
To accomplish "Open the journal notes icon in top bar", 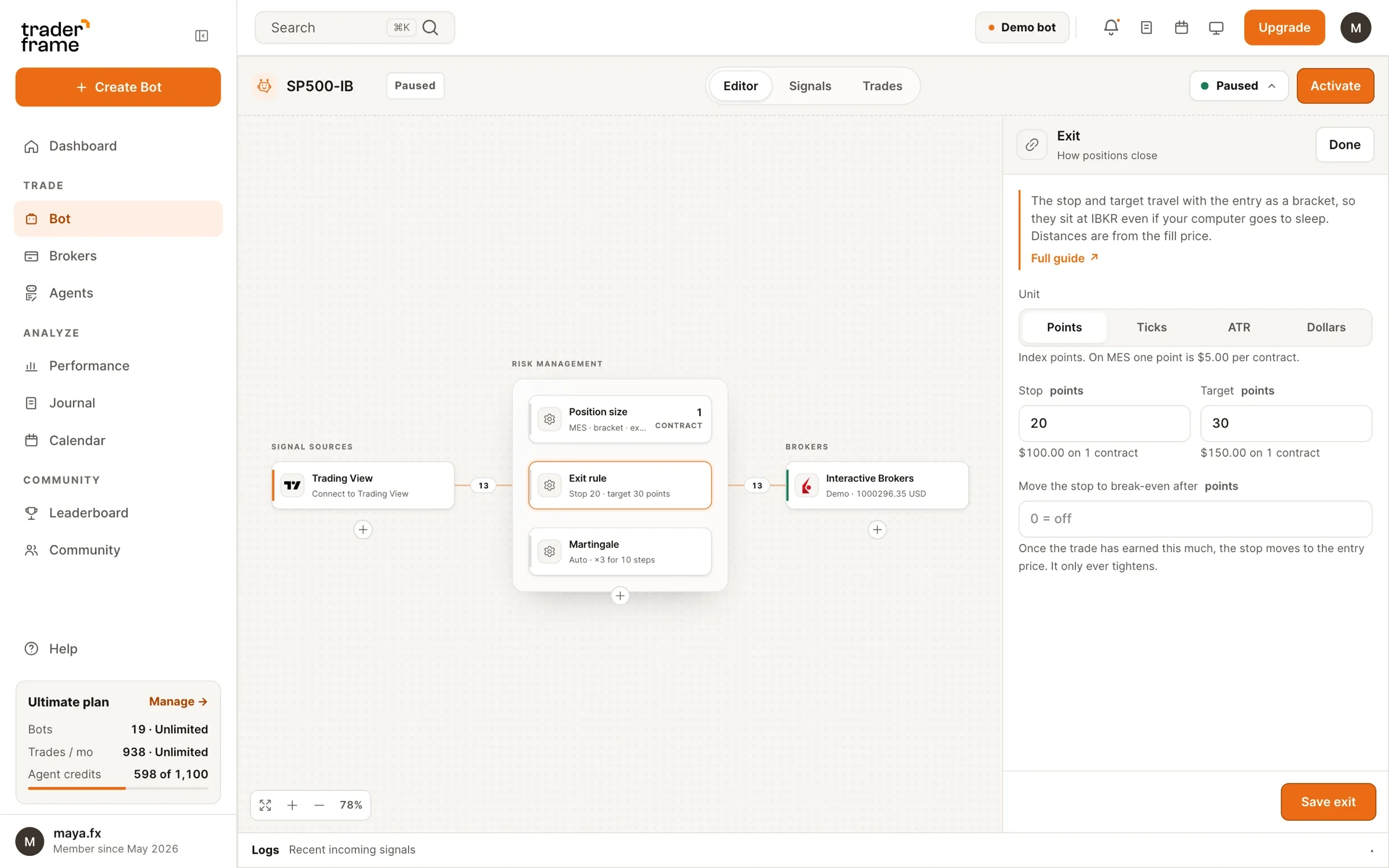I will coord(1146,27).
